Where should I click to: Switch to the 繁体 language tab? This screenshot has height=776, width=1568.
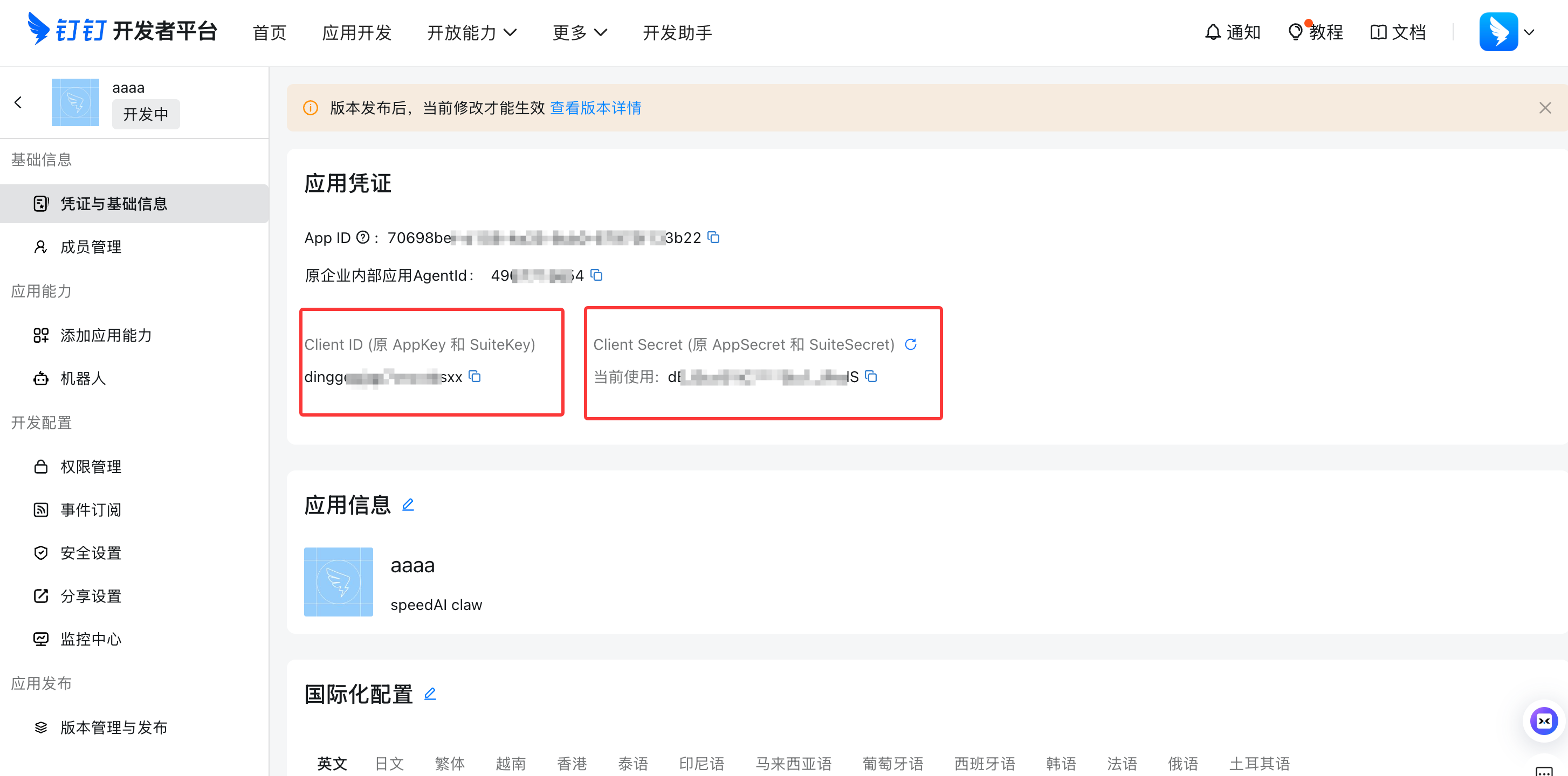point(450,763)
